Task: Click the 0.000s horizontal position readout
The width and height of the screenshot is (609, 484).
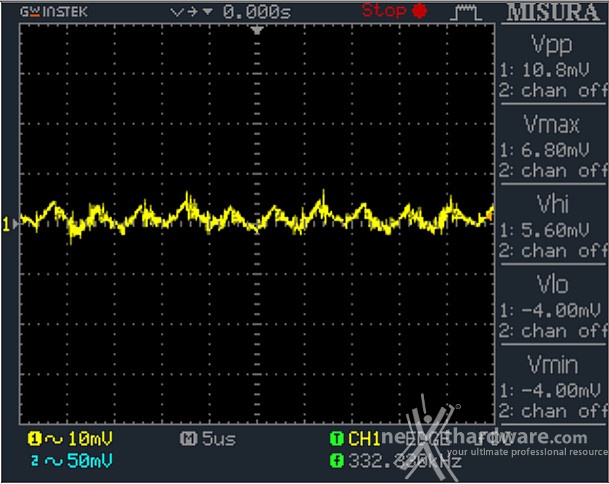Action: 257,12
